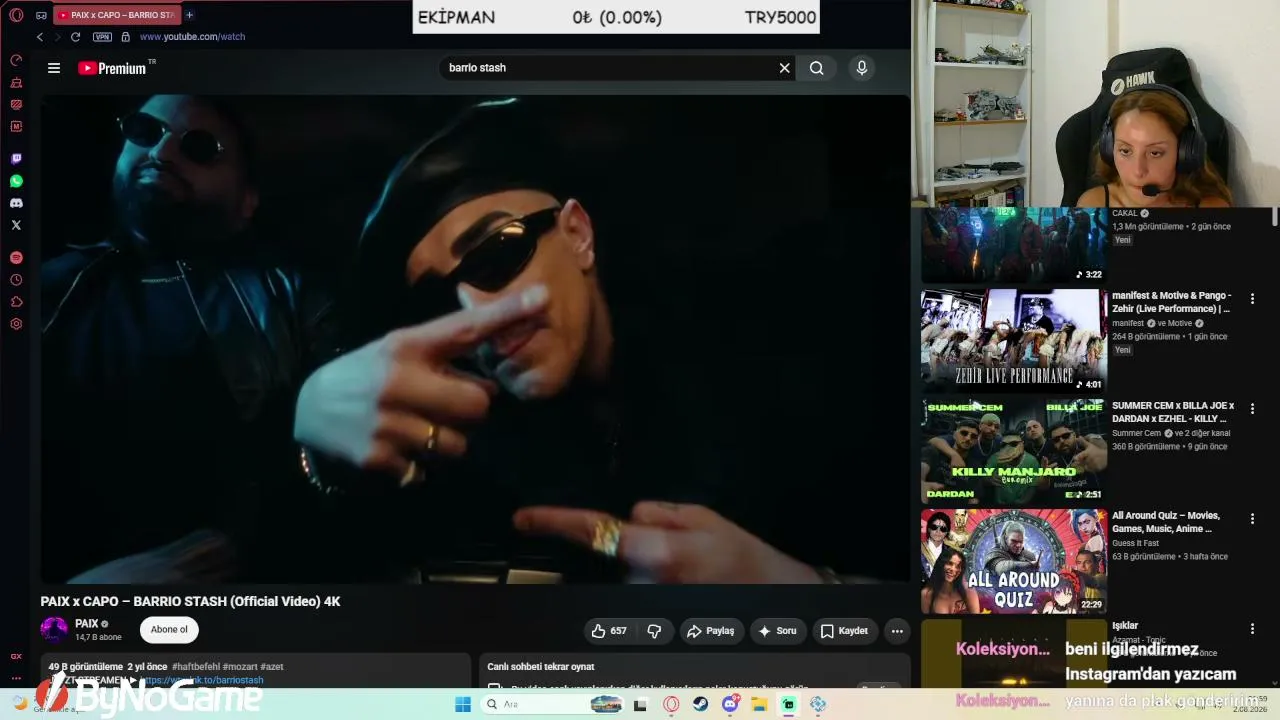
Task: Open Discord from the taskbar
Action: click(x=730, y=705)
